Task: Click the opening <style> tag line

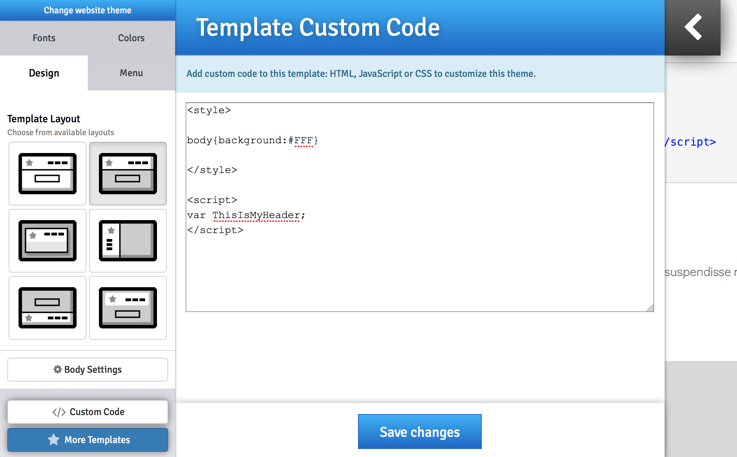Action: (209, 110)
